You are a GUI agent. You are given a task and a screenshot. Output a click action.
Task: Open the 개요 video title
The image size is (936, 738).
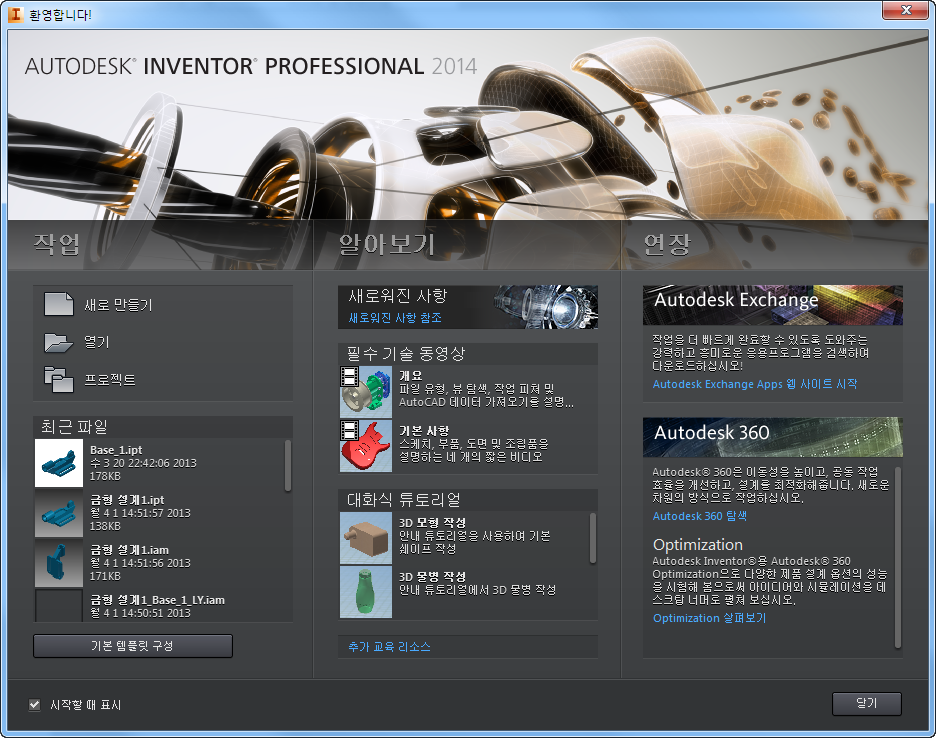(x=411, y=376)
